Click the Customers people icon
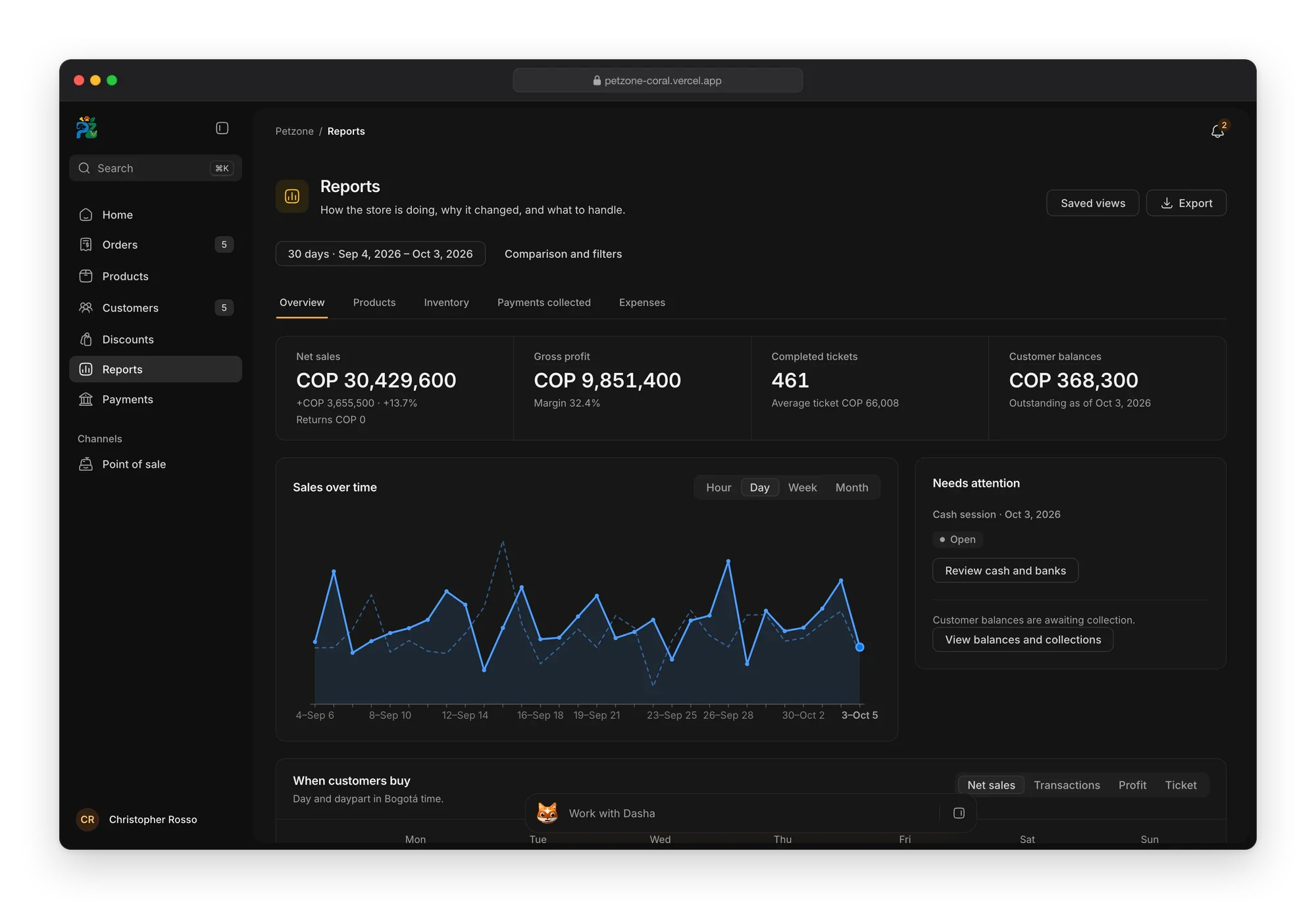 [86, 308]
